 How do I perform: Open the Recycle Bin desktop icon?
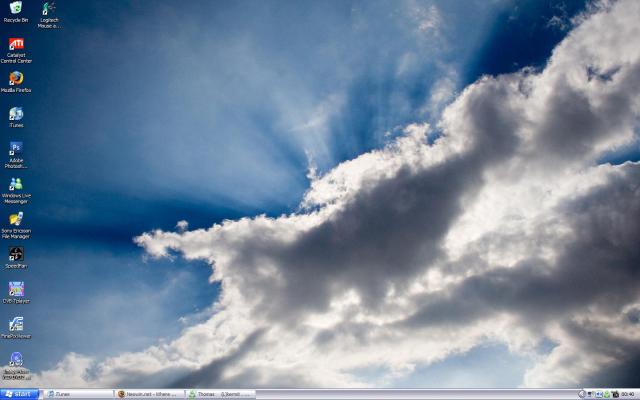click(x=16, y=12)
